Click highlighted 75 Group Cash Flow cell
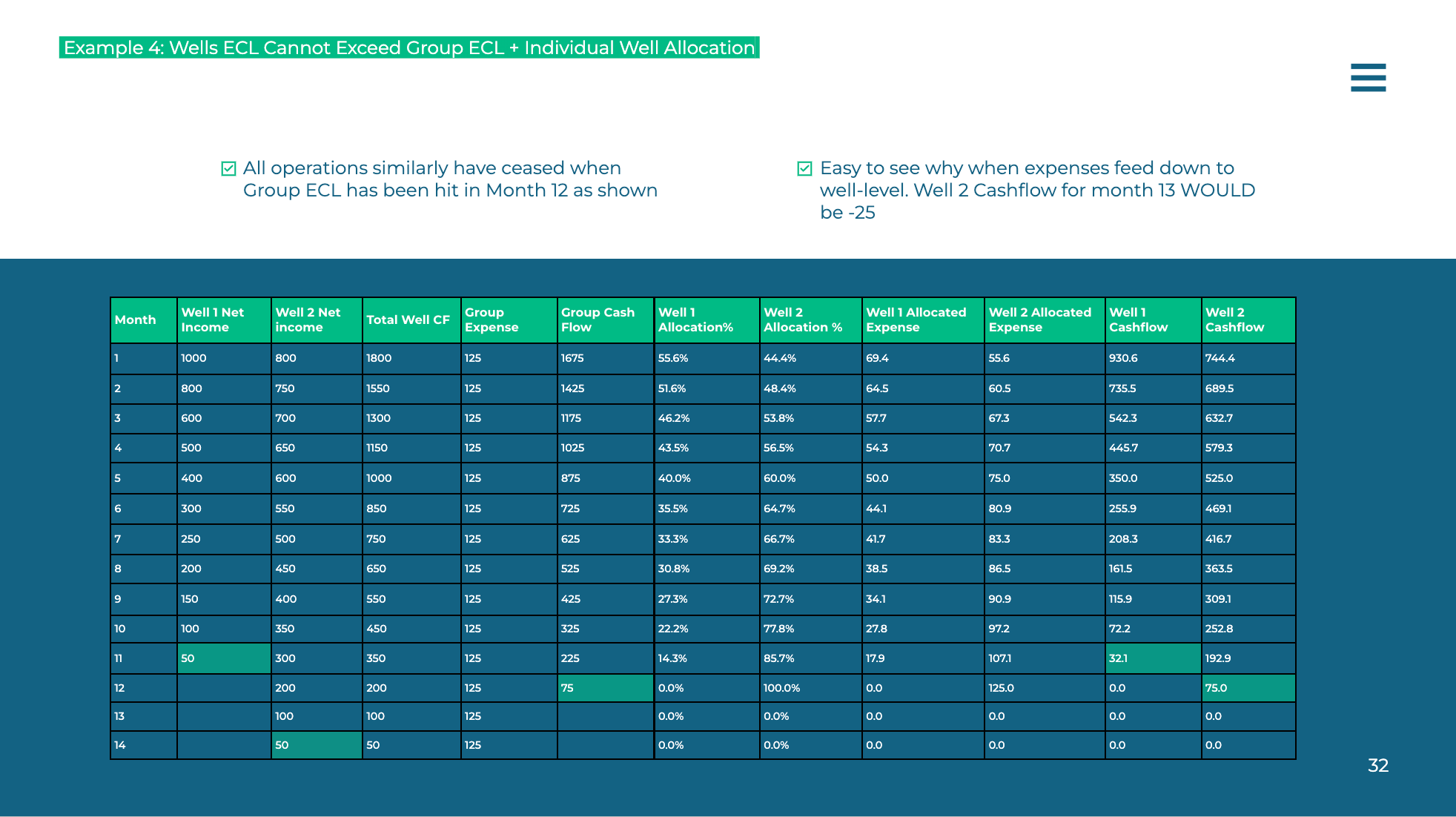The width and height of the screenshot is (1456, 817). point(604,688)
